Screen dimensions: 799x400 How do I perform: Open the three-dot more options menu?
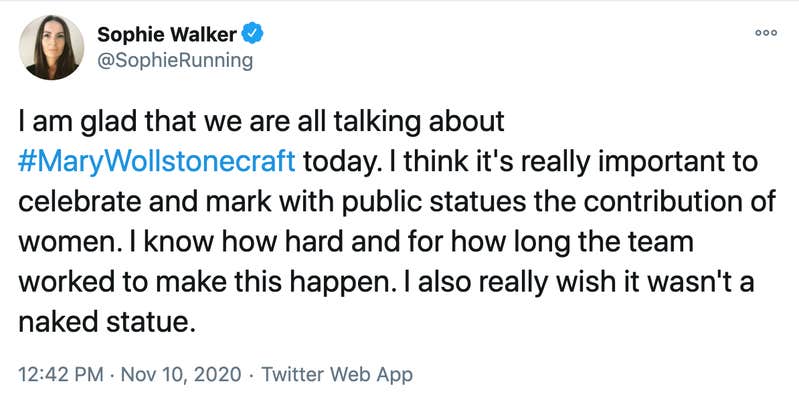(766, 33)
